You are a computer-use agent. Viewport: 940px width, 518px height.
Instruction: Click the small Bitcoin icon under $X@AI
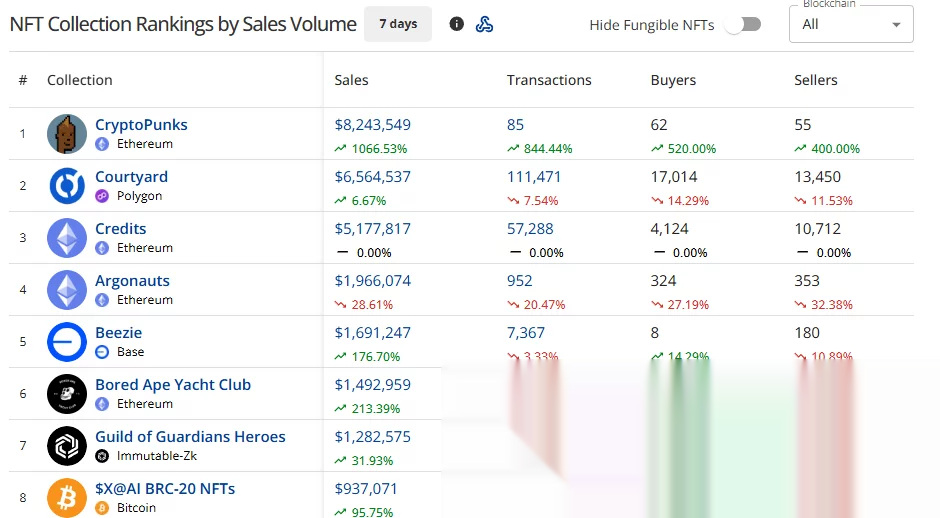(x=103, y=508)
